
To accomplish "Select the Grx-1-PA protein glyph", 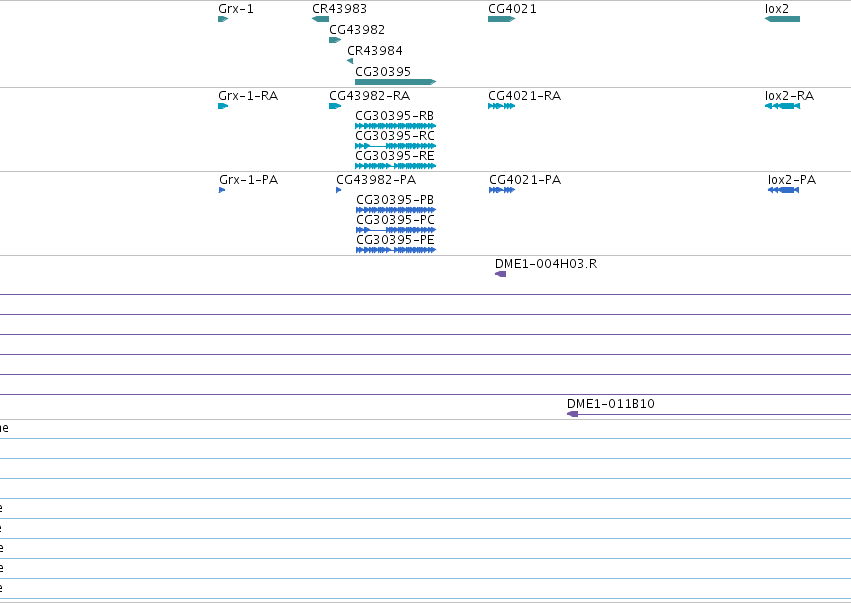I will pyautogui.click(x=222, y=190).
